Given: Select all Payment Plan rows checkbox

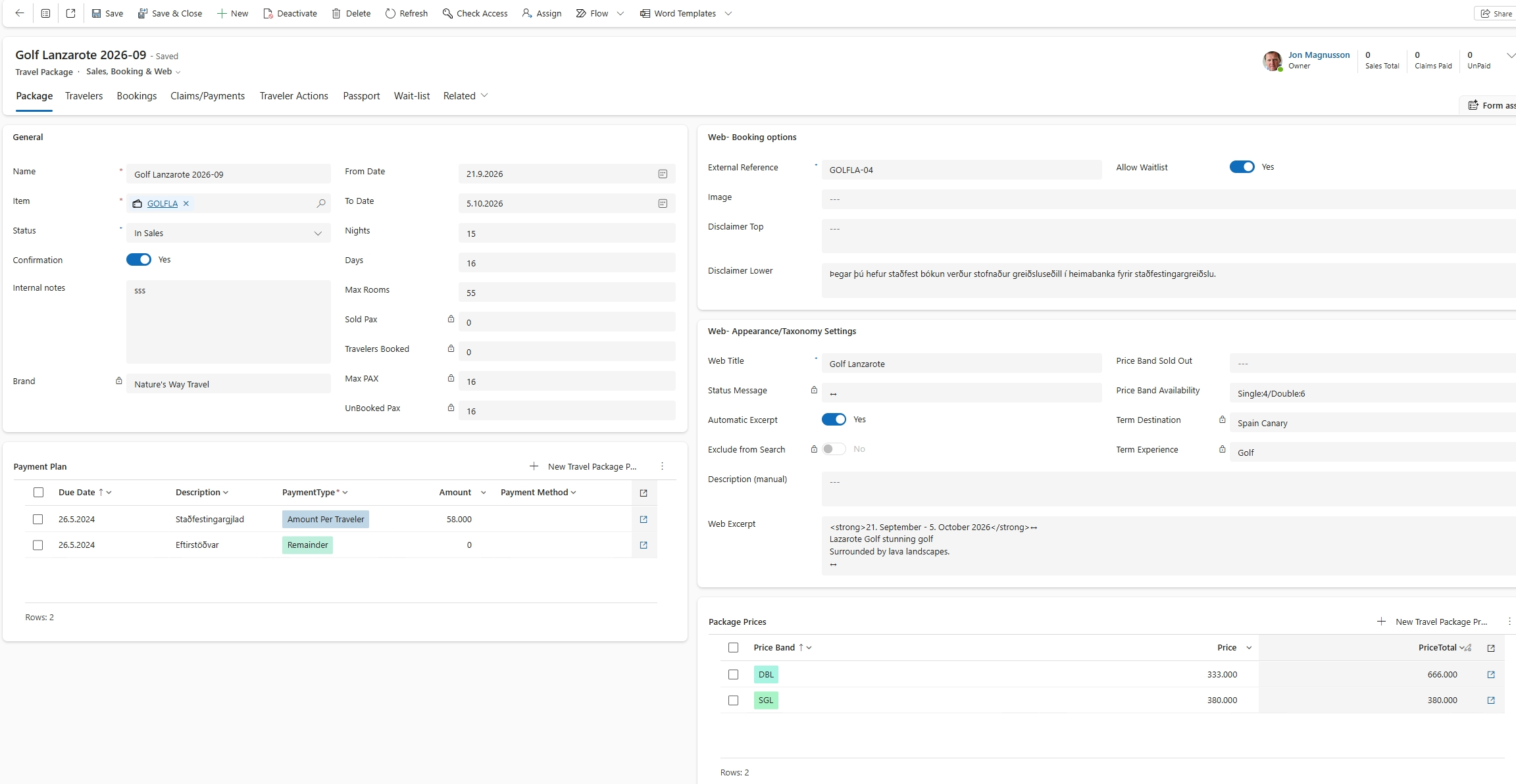Looking at the screenshot, I should 38,493.
